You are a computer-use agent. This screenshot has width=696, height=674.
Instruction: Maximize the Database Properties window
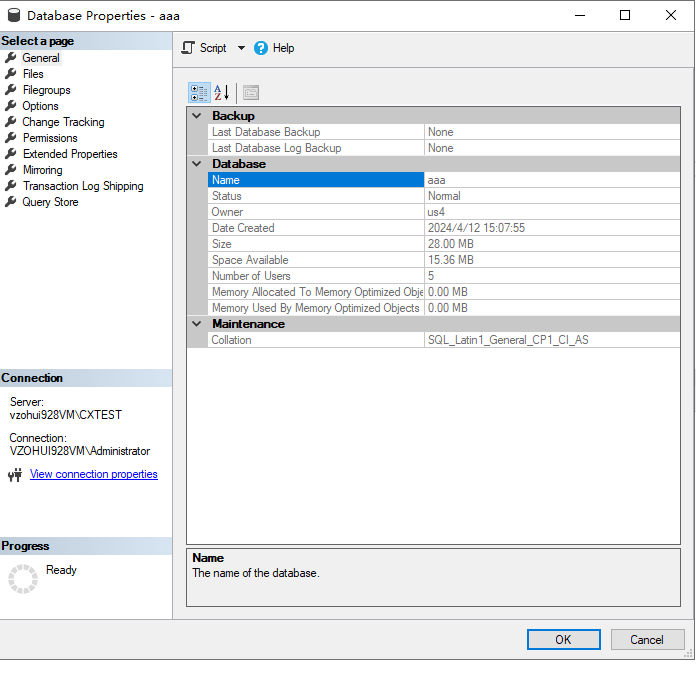click(625, 15)
